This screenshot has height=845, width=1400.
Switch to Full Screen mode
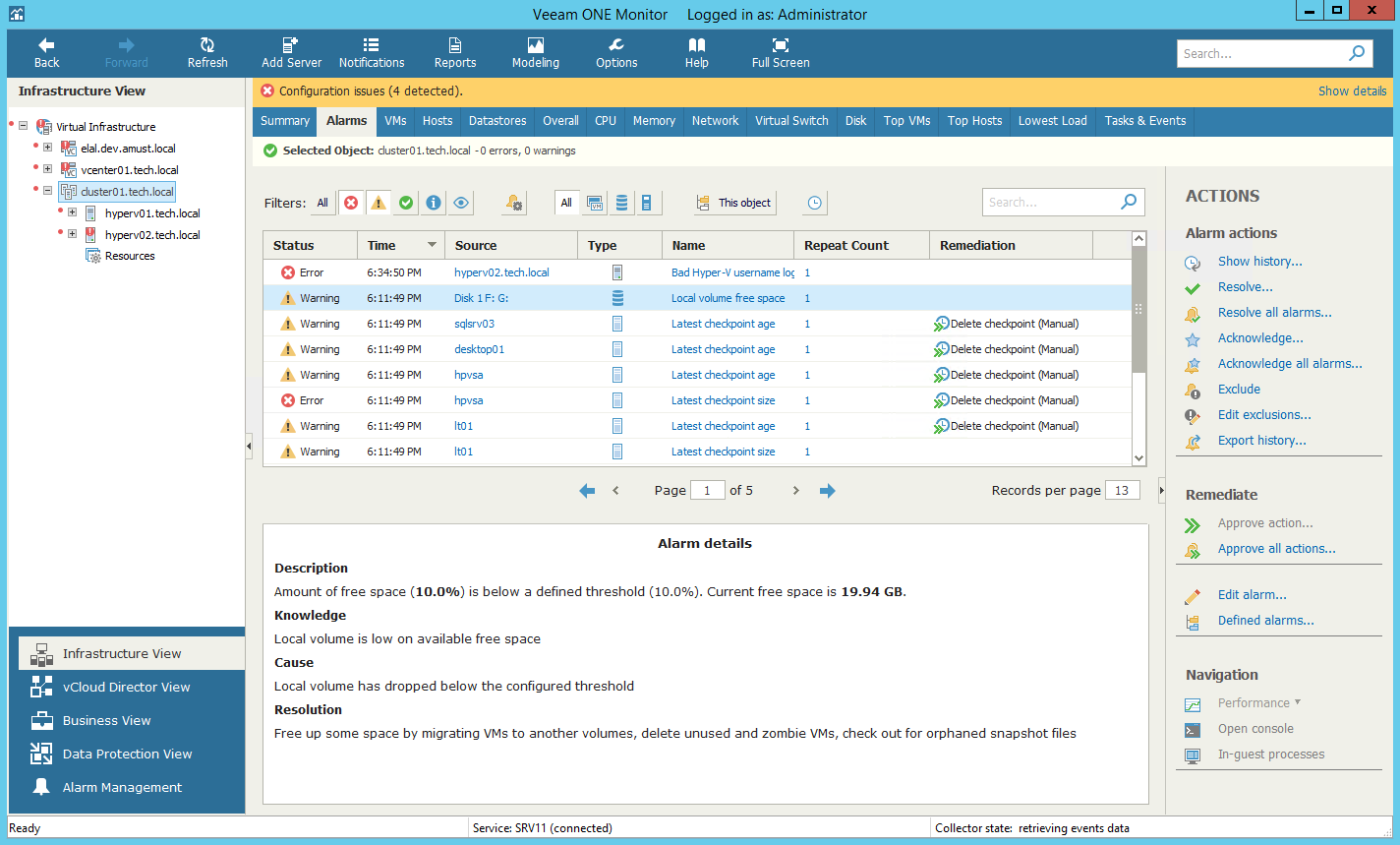click(781, 53)
